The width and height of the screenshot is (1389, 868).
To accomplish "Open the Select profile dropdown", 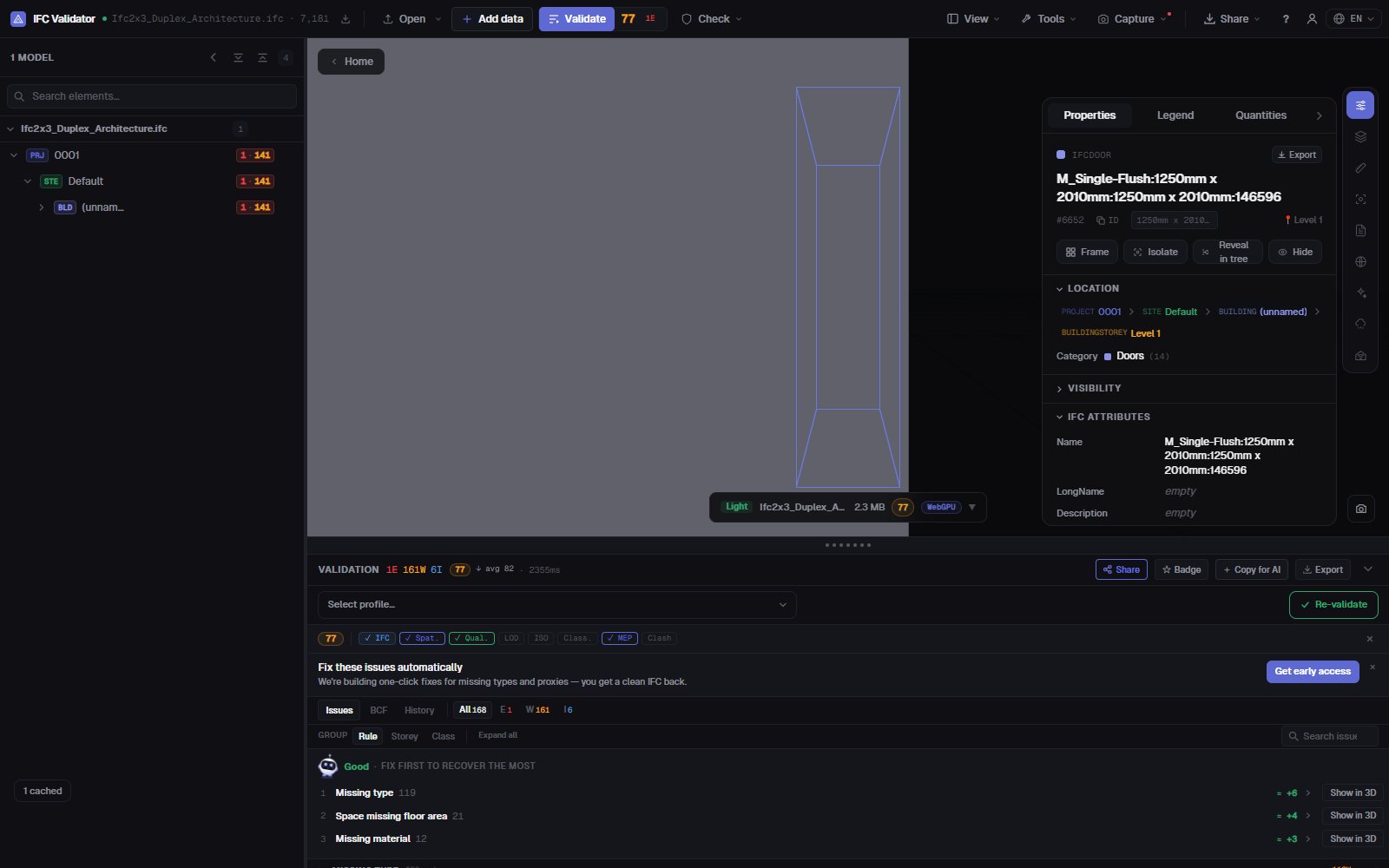I will pos(556,605).
